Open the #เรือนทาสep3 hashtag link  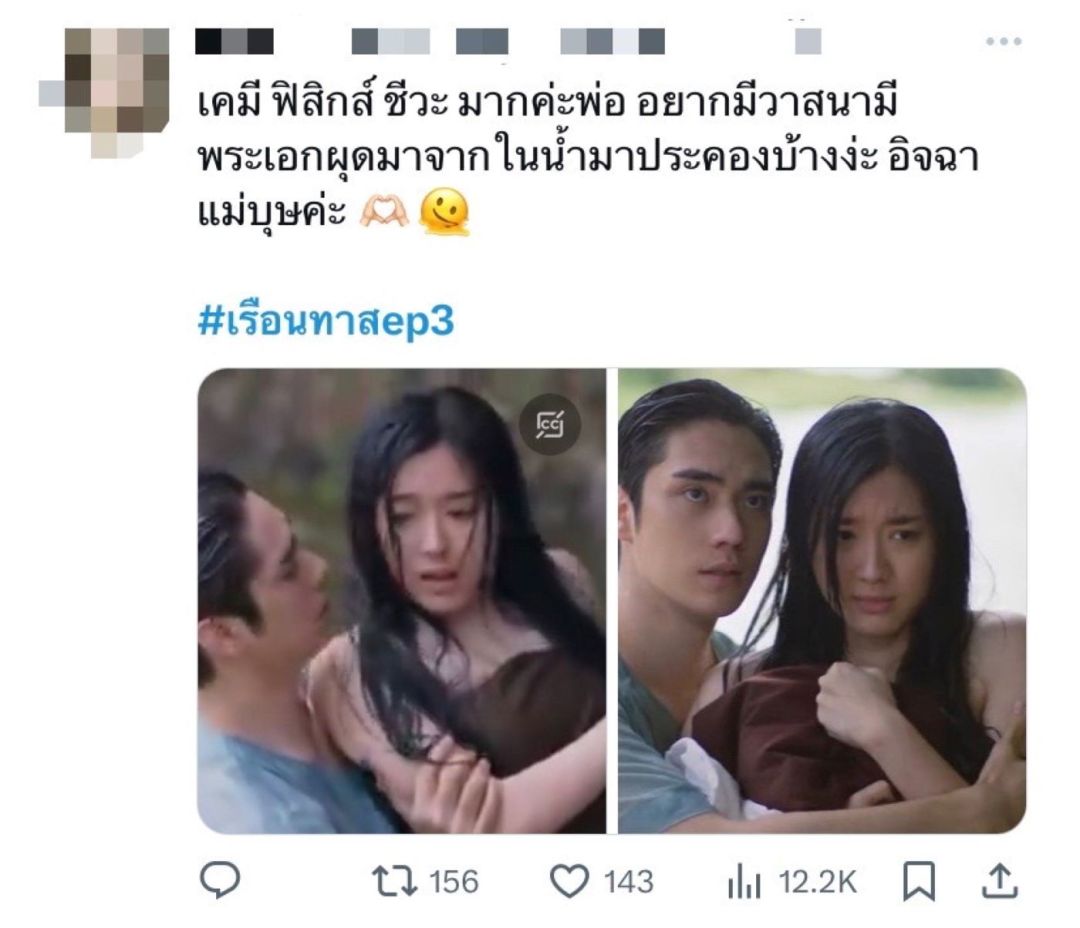click(326, 321)
